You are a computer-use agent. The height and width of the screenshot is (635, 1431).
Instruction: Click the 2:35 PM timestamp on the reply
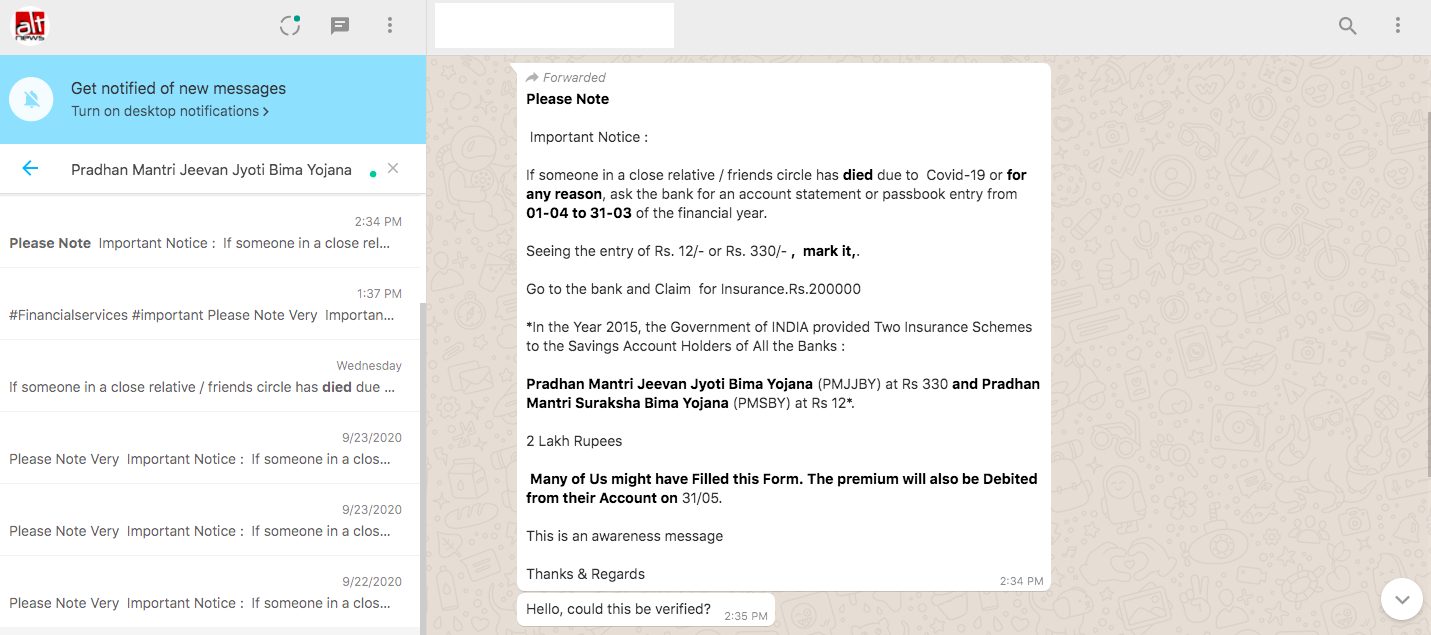tap(746, 616)
